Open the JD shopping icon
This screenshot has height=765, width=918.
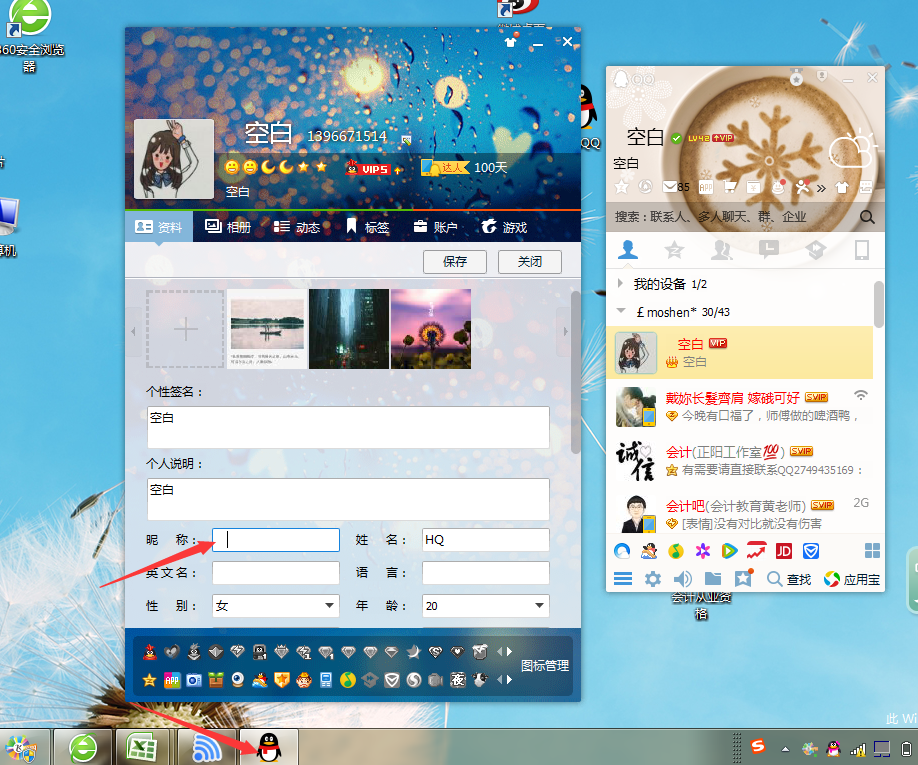click(784, 551)
